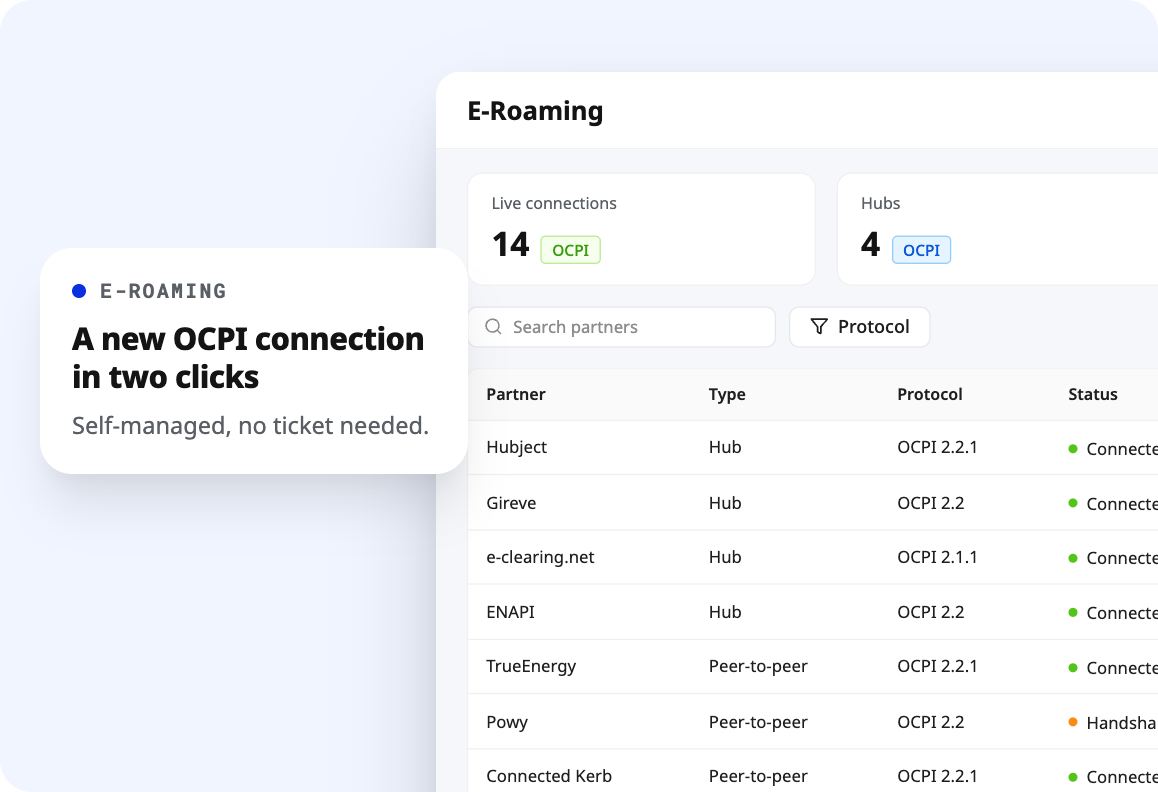Viewport: 1158px width, 792px height.
Task: Click the OCPI 2.1.1 cell for e-clearing.net
Action: pyautogui.click(x=937, y=557)
